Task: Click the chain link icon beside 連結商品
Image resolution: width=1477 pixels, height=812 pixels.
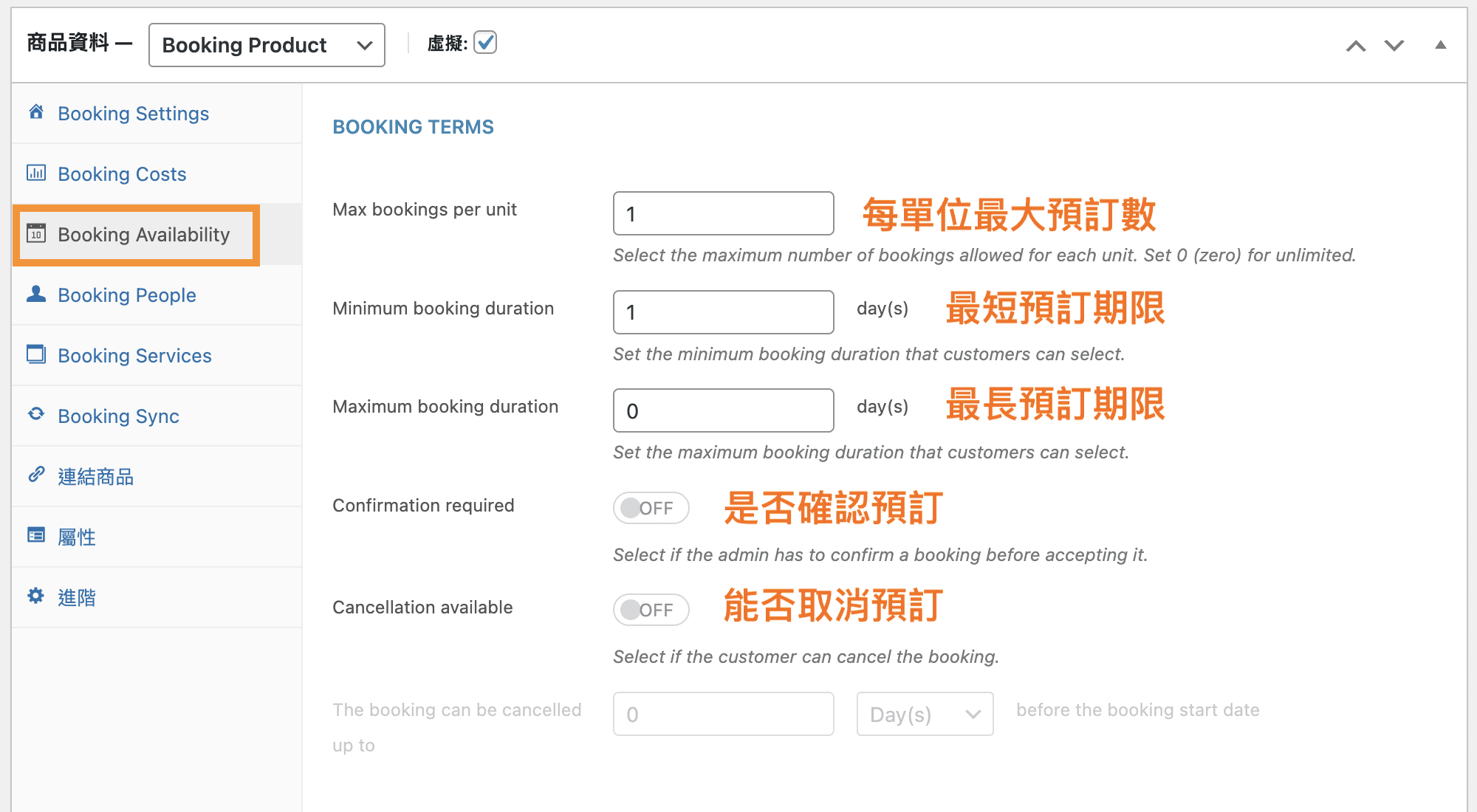Action: pyautogui.click(x=36, y=475)
